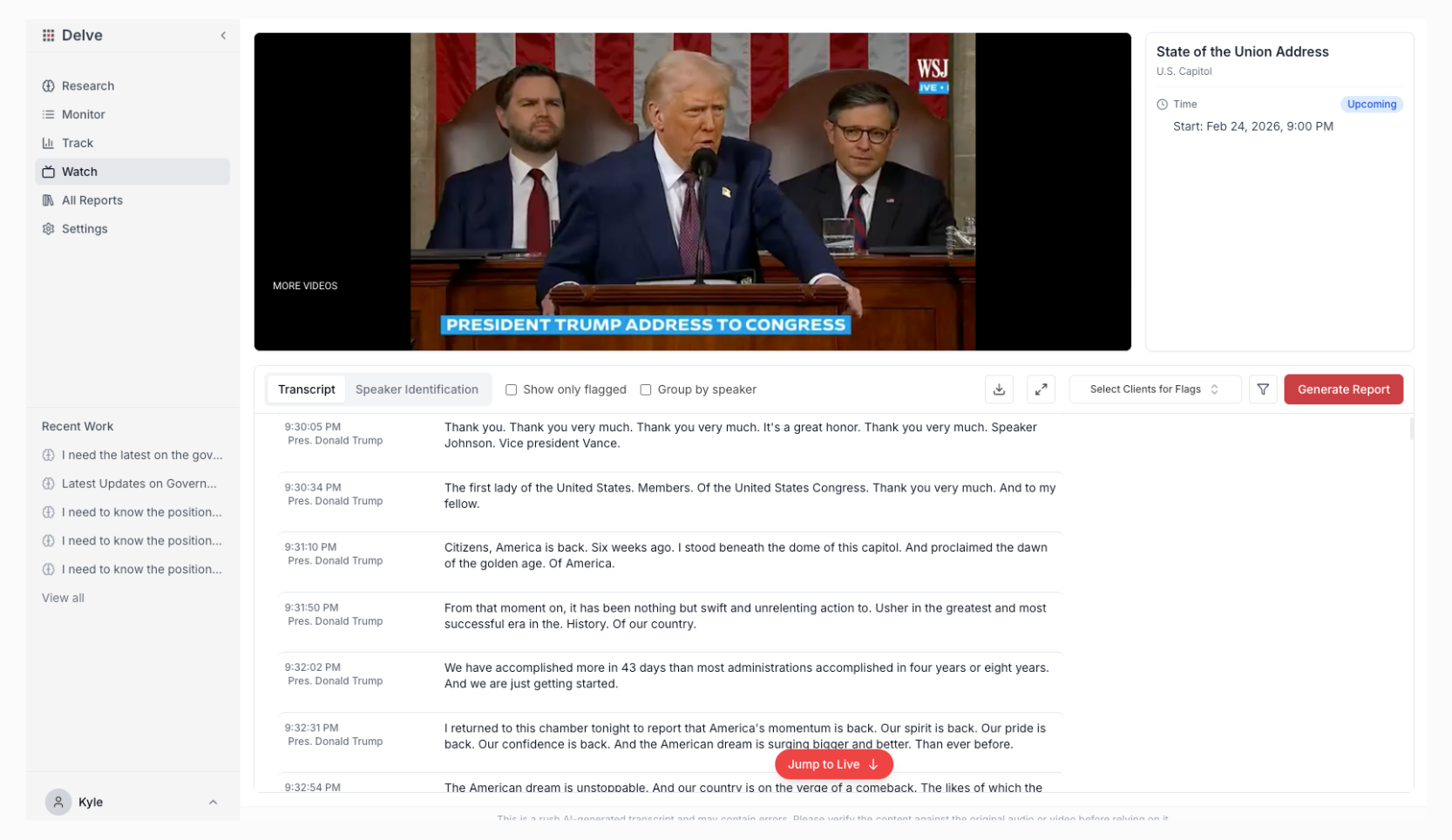Open the Delve grid app icon
This screenshot has width=1452, height=840.
pyautogui.click(x=49, y=36)
